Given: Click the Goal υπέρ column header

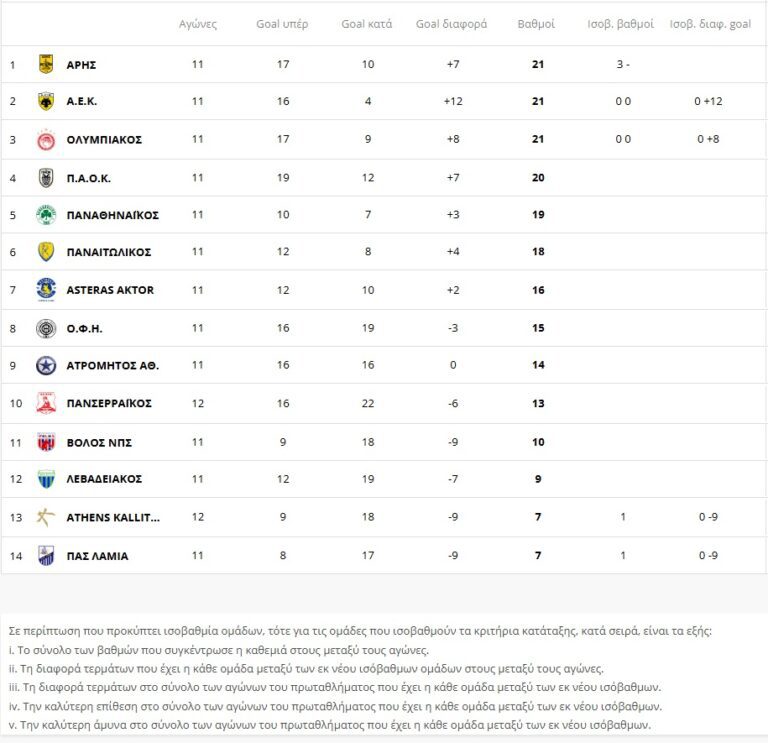Looking at the screenshot, I should click(282, 23).
